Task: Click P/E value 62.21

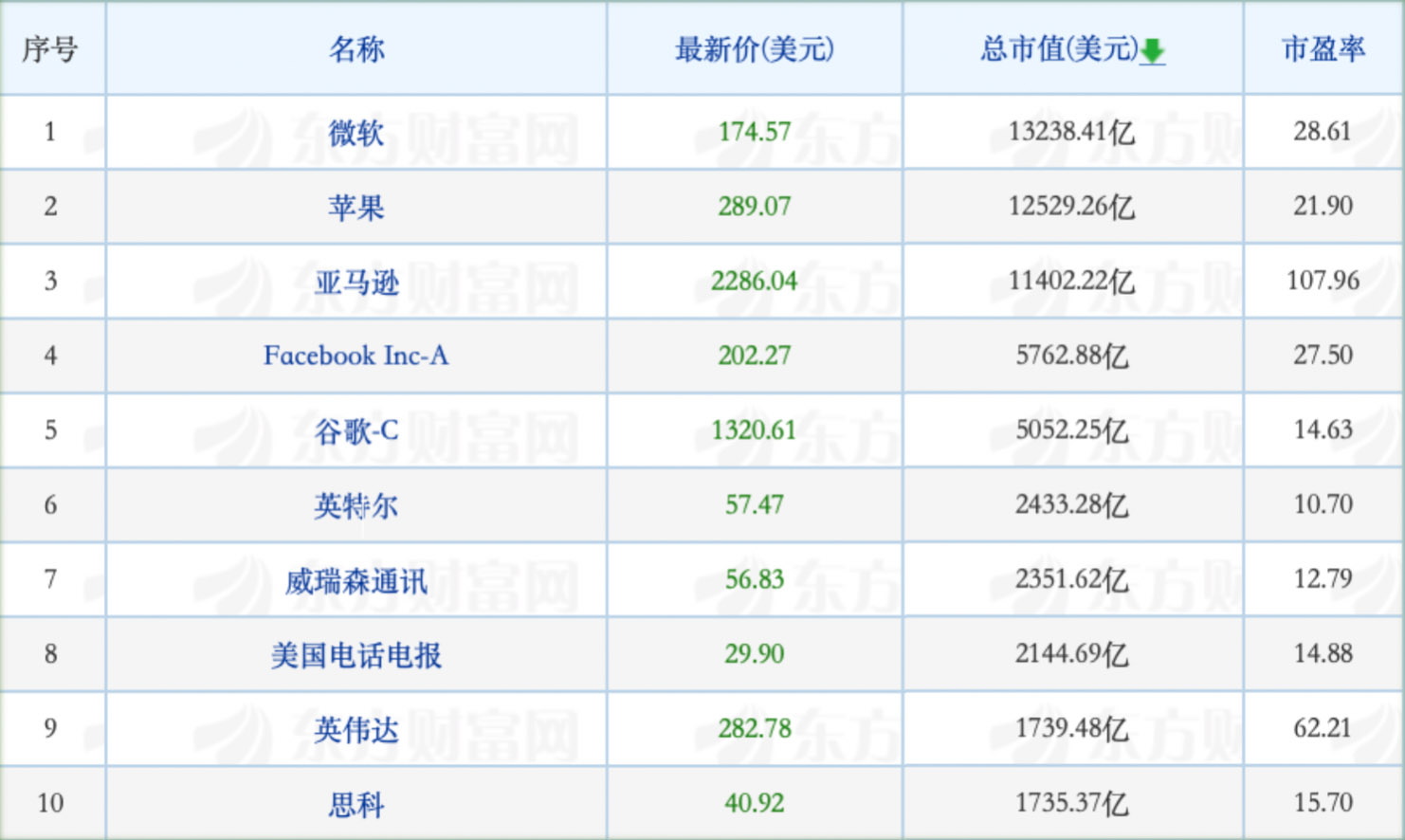Action: [1323, 728]
